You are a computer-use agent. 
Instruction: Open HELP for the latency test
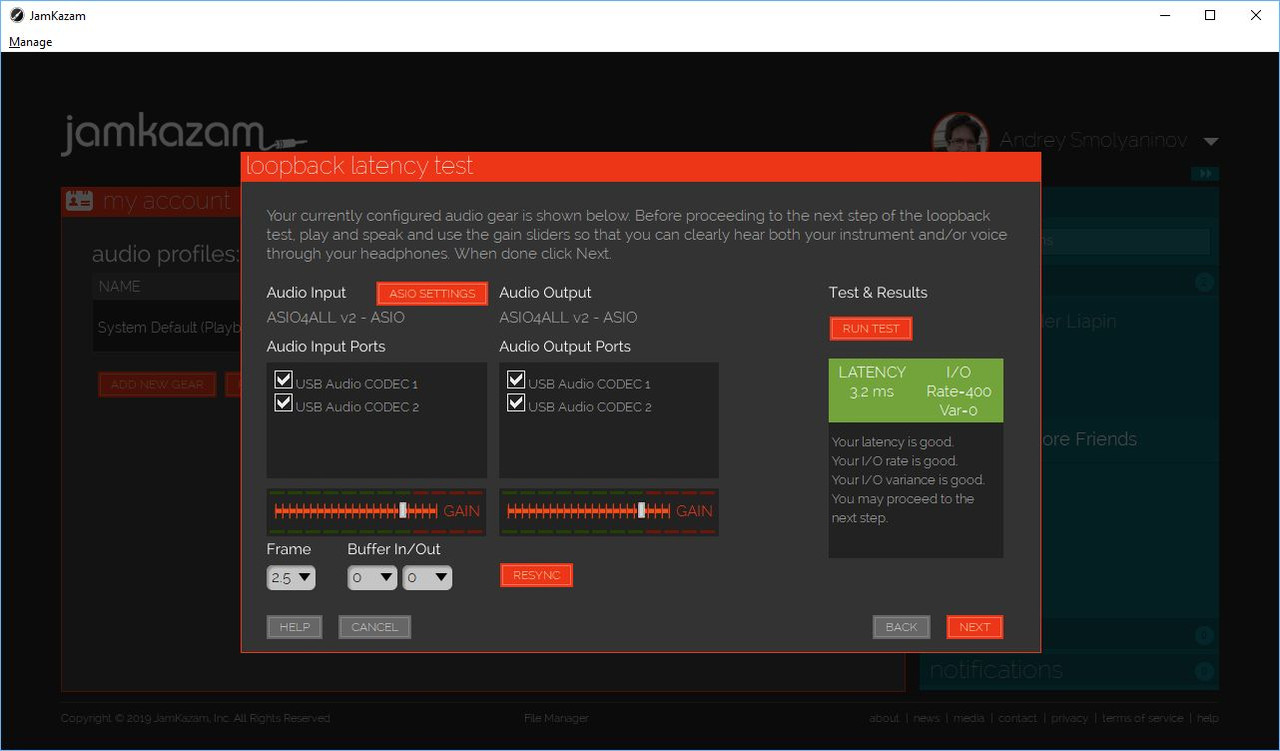point(294,627)
